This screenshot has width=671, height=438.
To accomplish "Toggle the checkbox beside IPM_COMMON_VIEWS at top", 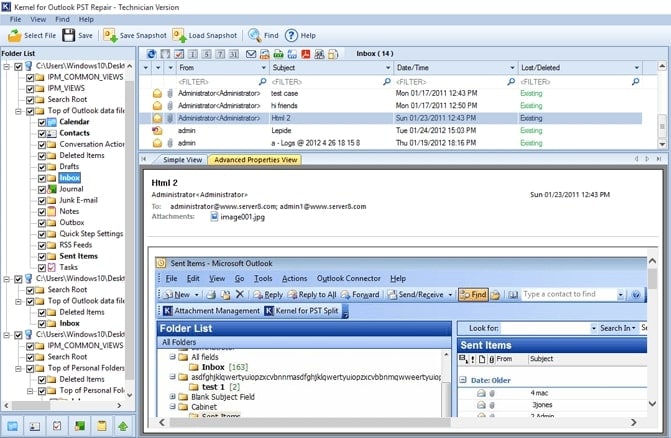I will tap(30, 78).
